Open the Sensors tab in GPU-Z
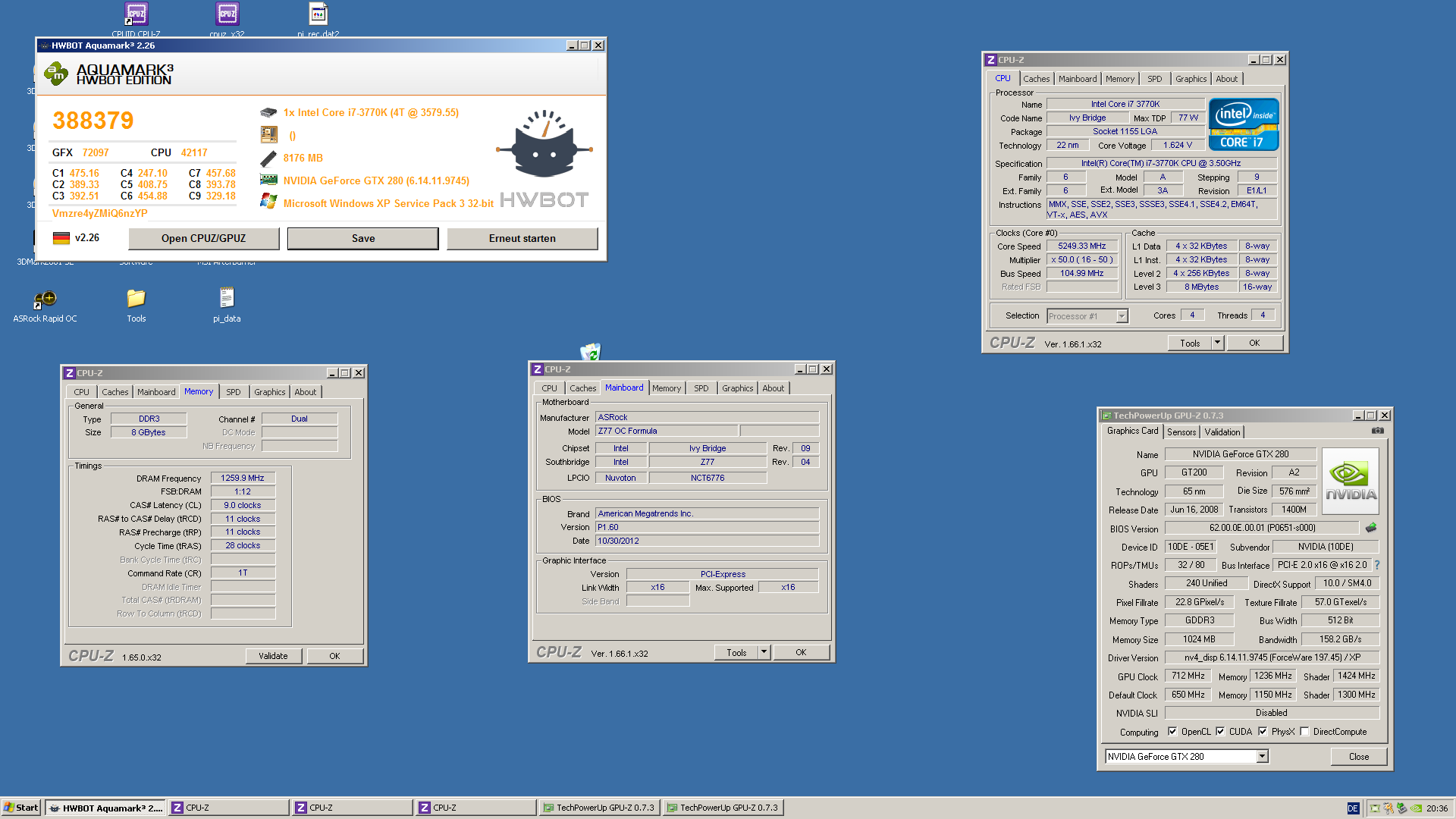1456x819 pixels. click(x=1181, y=432)
